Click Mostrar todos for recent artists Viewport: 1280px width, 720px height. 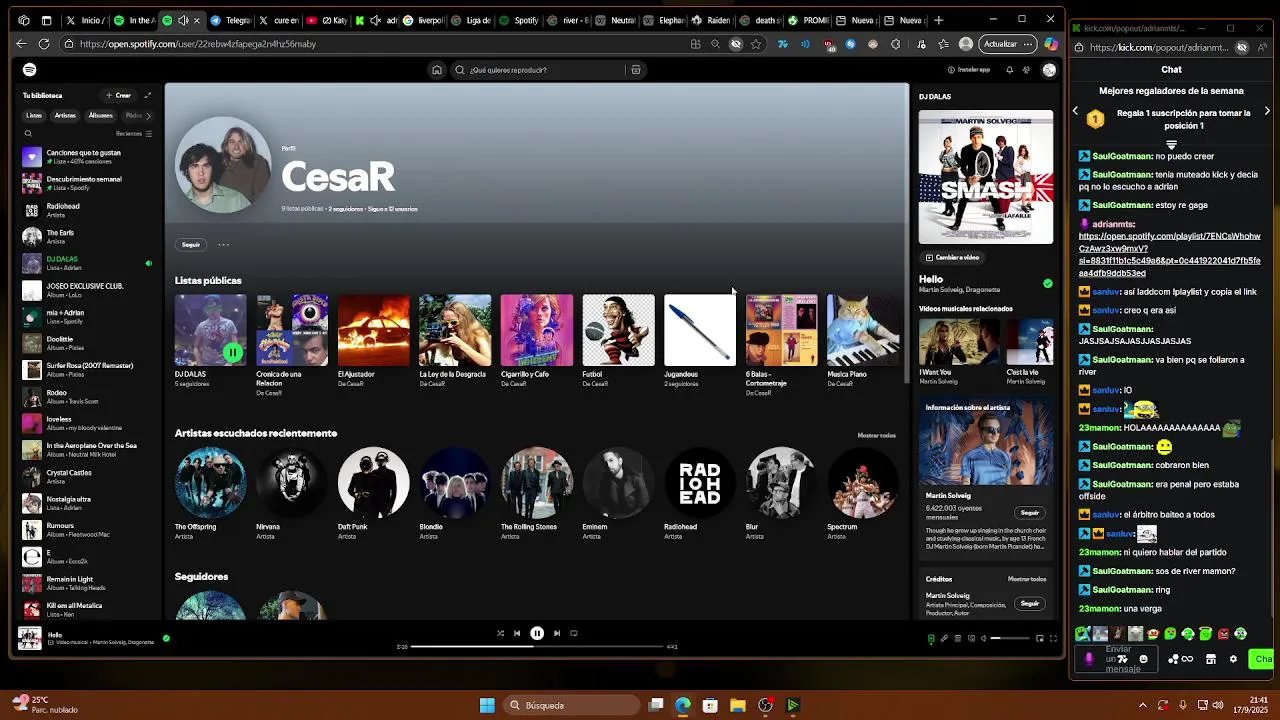876,435
